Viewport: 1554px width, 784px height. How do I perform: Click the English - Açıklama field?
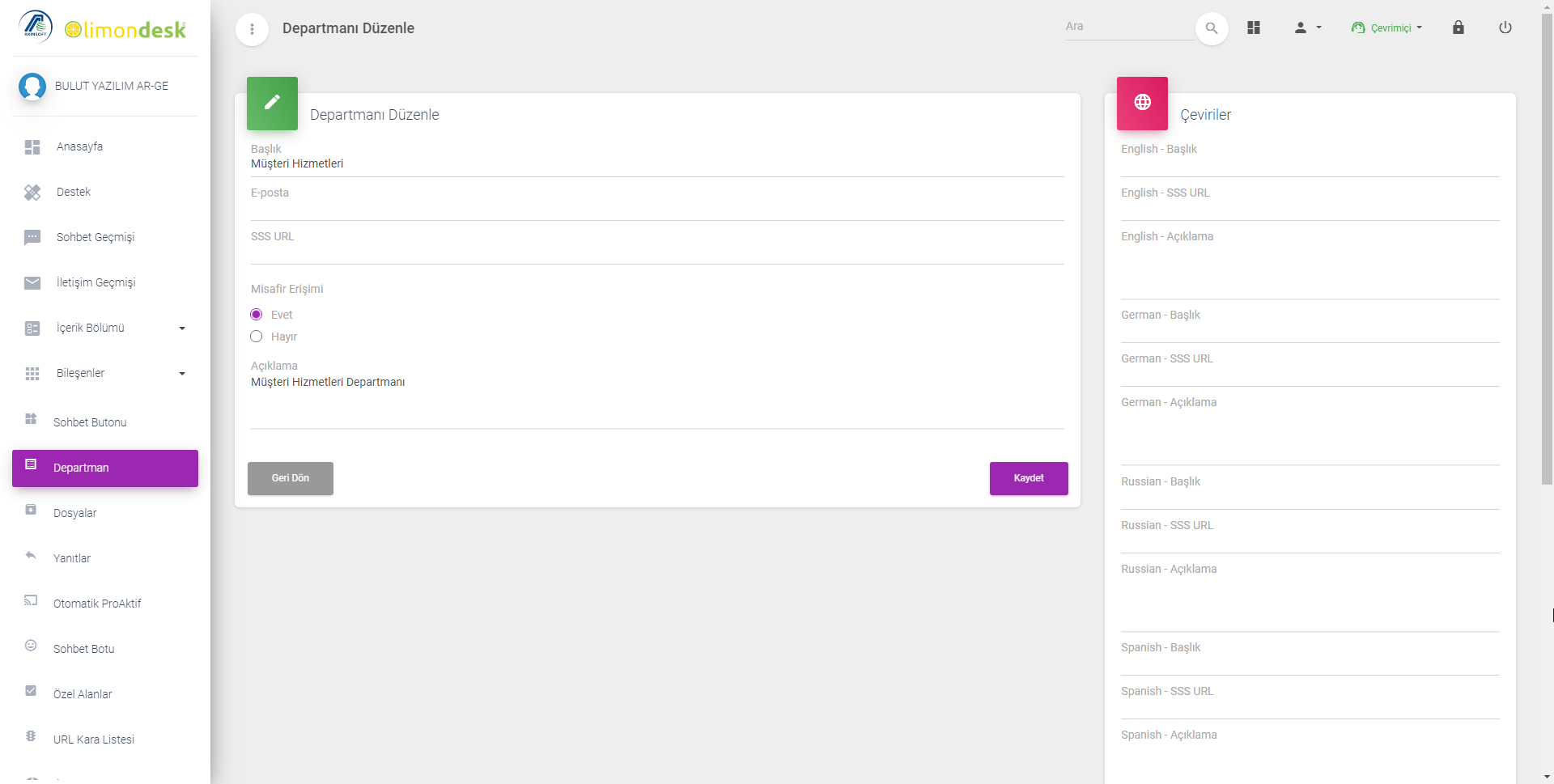click(1310, 270)
